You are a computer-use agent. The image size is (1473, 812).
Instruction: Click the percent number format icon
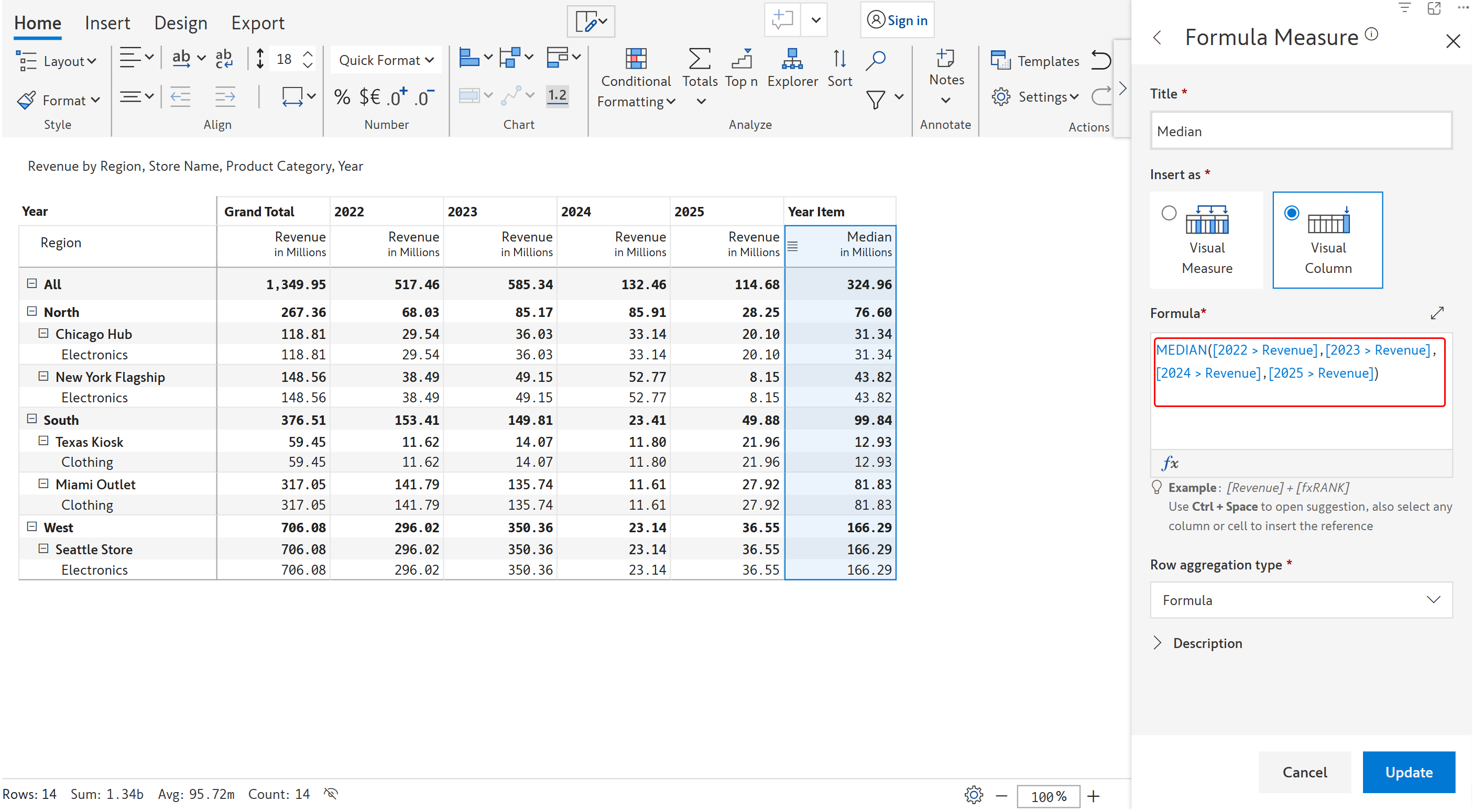tap(342, 97)
